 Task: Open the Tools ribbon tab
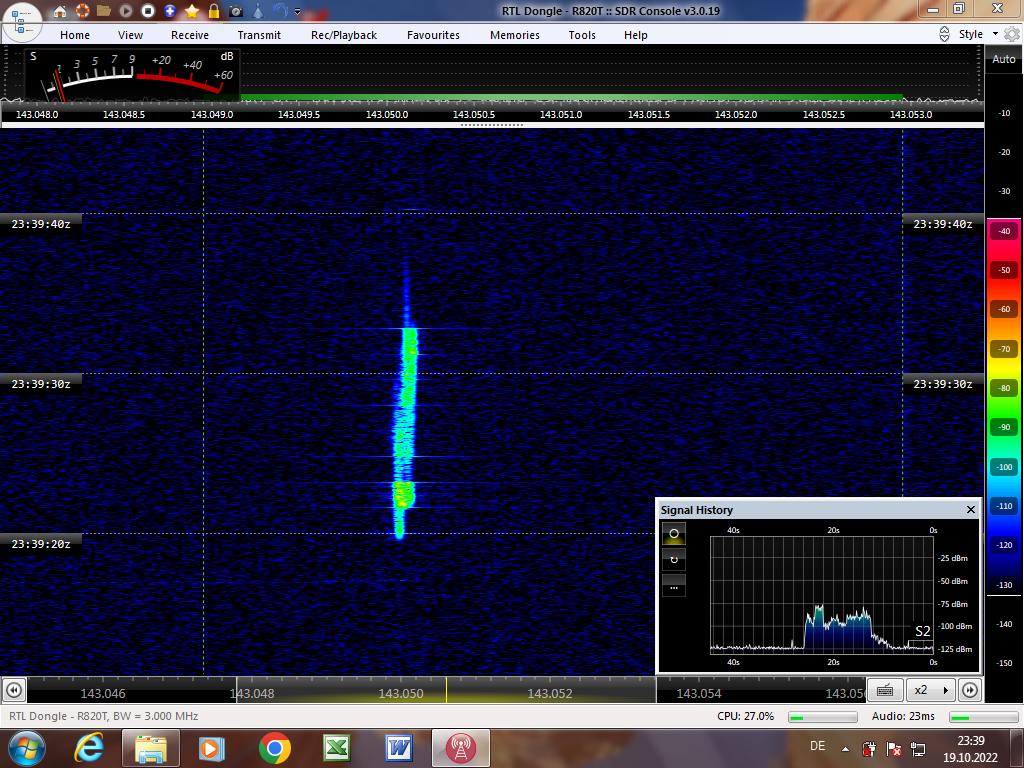click(582, 35)
